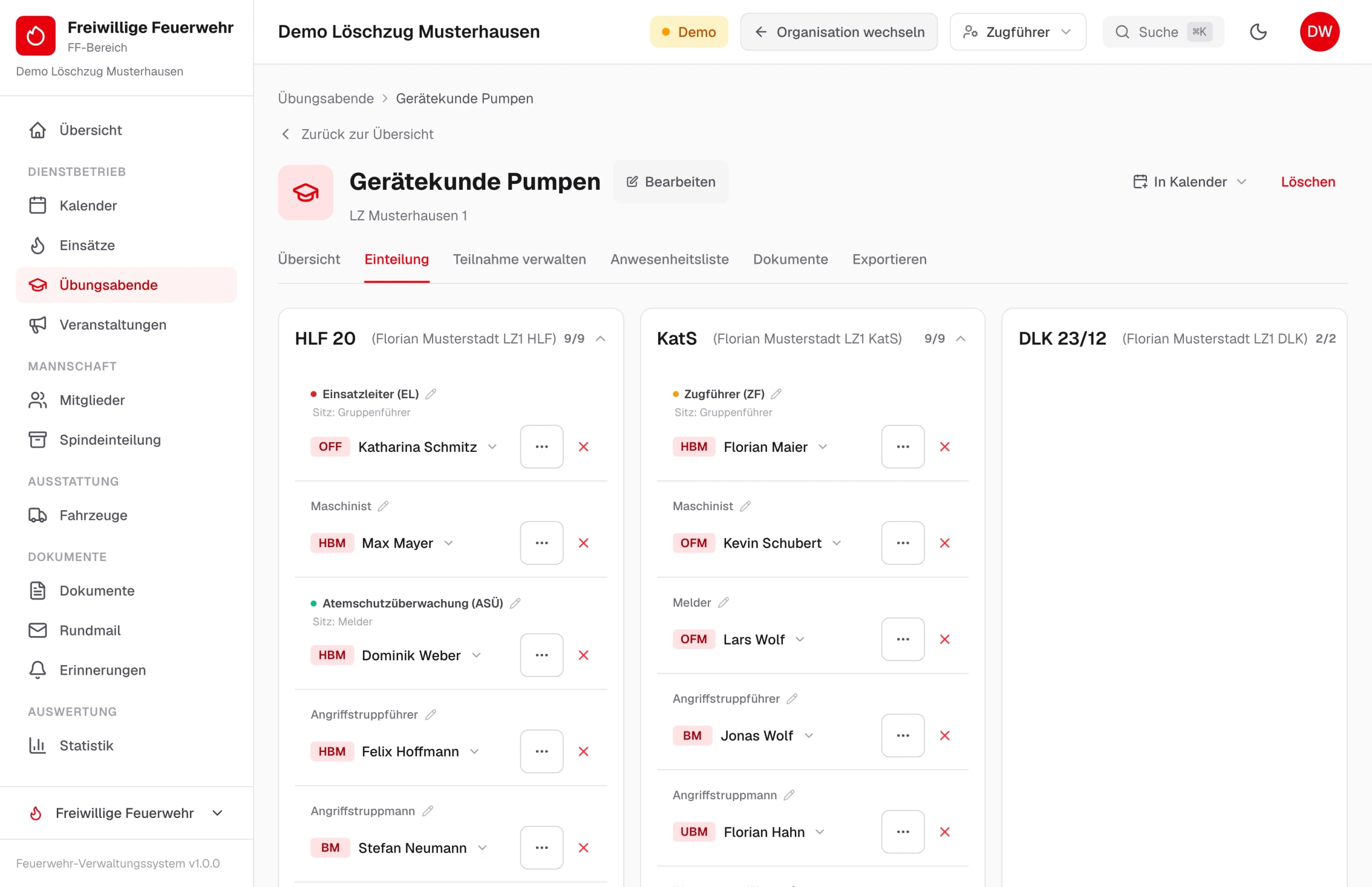Screen dimensions: 1372x887
Task: Remove Katharina Schmitz with red X
Action: coord(584,447)
